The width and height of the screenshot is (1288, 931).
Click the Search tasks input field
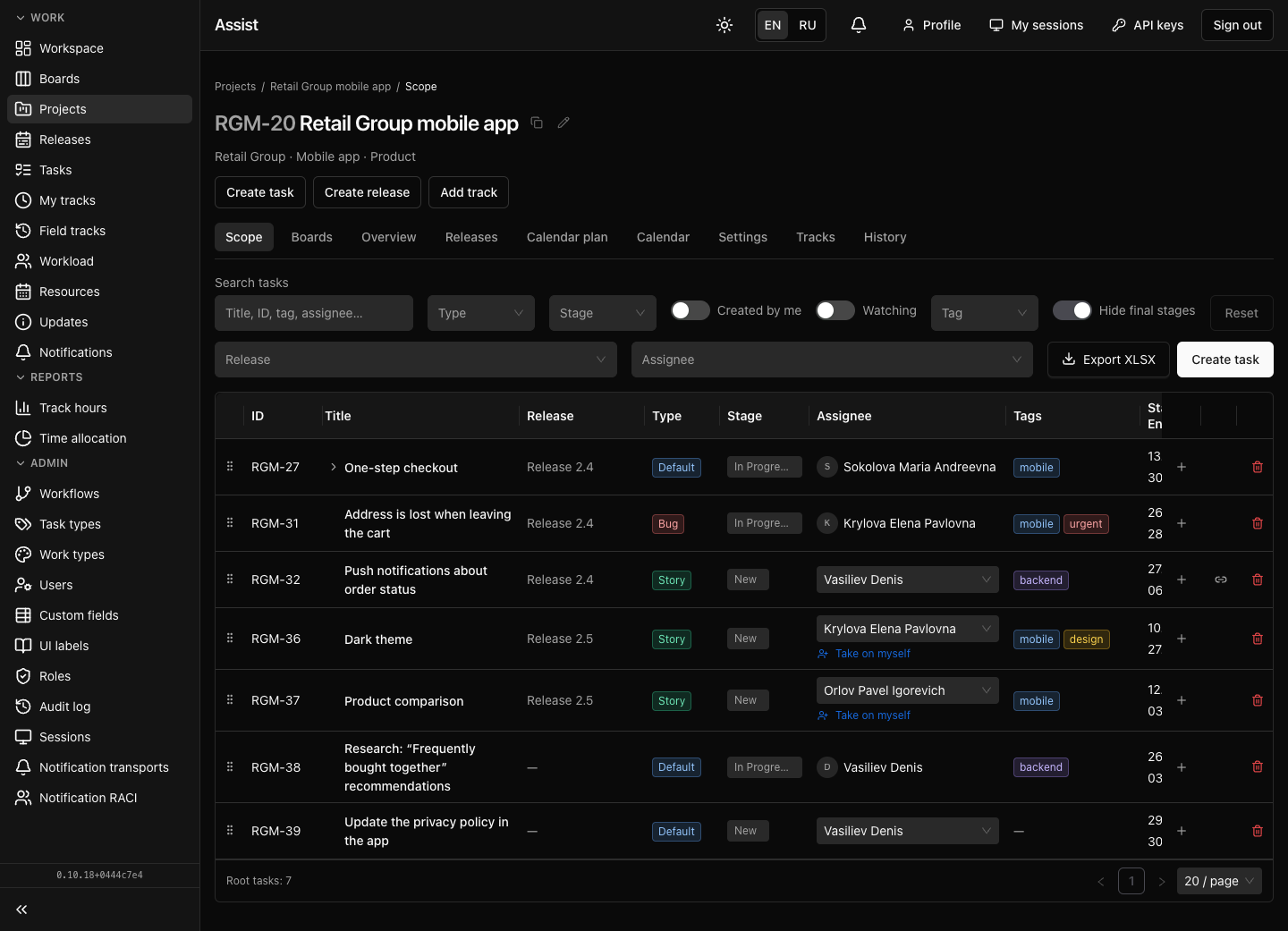[314, 313]
